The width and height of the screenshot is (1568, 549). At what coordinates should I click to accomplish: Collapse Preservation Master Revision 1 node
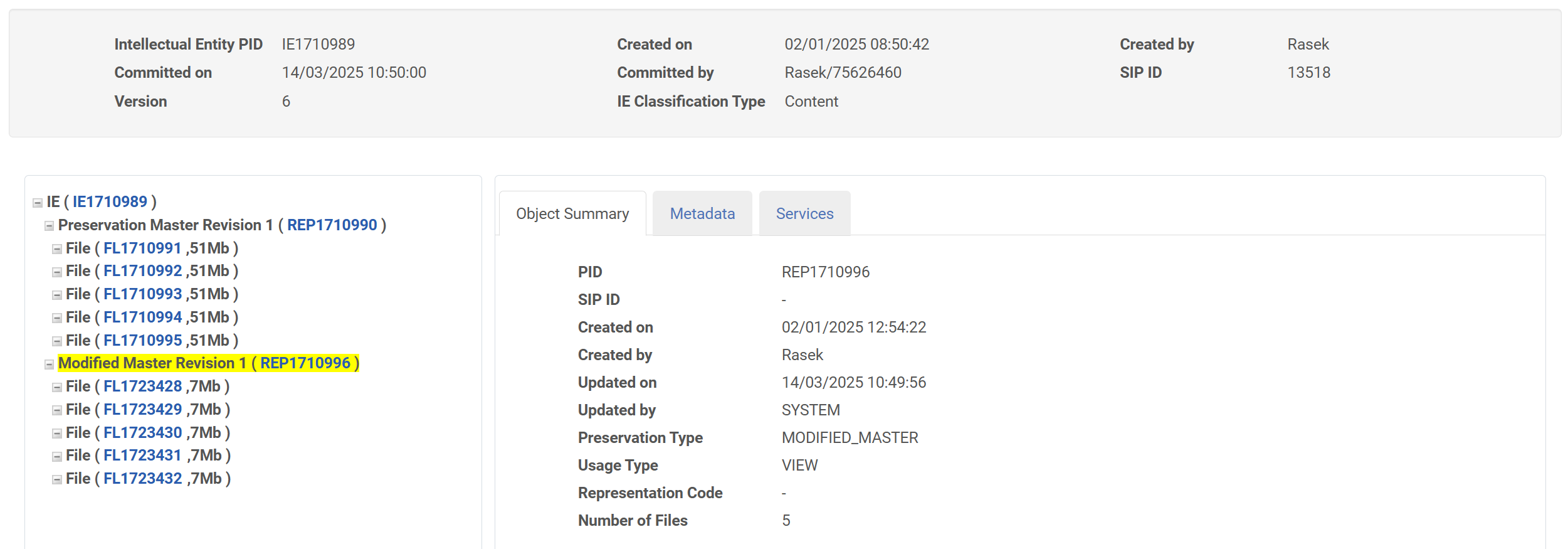click(49, 226)
